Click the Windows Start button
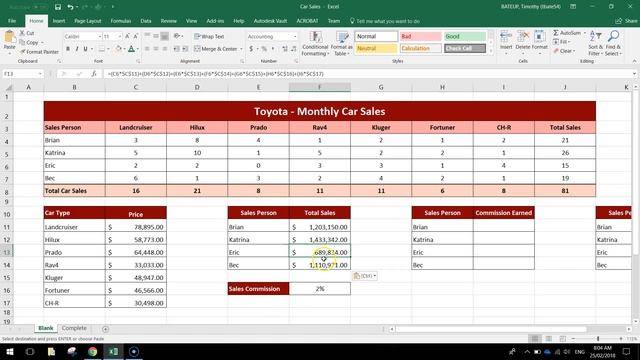640x360 pixels. coord(9,351)
